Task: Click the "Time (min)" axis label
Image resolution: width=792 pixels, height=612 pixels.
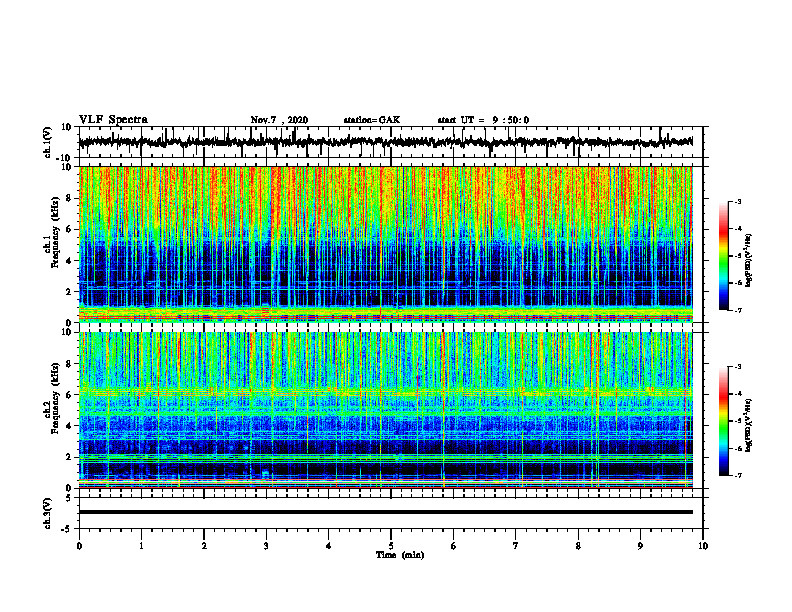Action: [400, 555]
